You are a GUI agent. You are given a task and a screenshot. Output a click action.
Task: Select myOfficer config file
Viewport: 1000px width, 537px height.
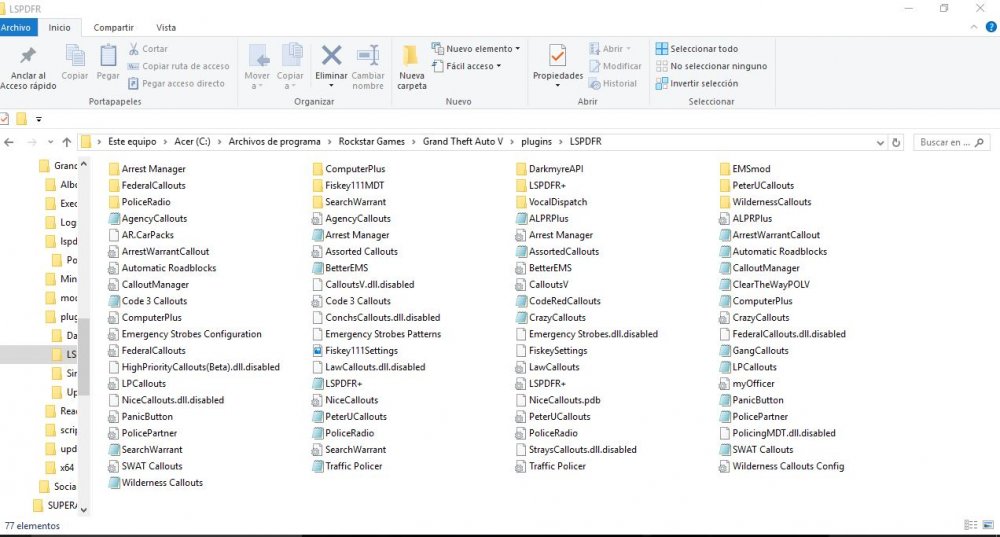(747, 383)
